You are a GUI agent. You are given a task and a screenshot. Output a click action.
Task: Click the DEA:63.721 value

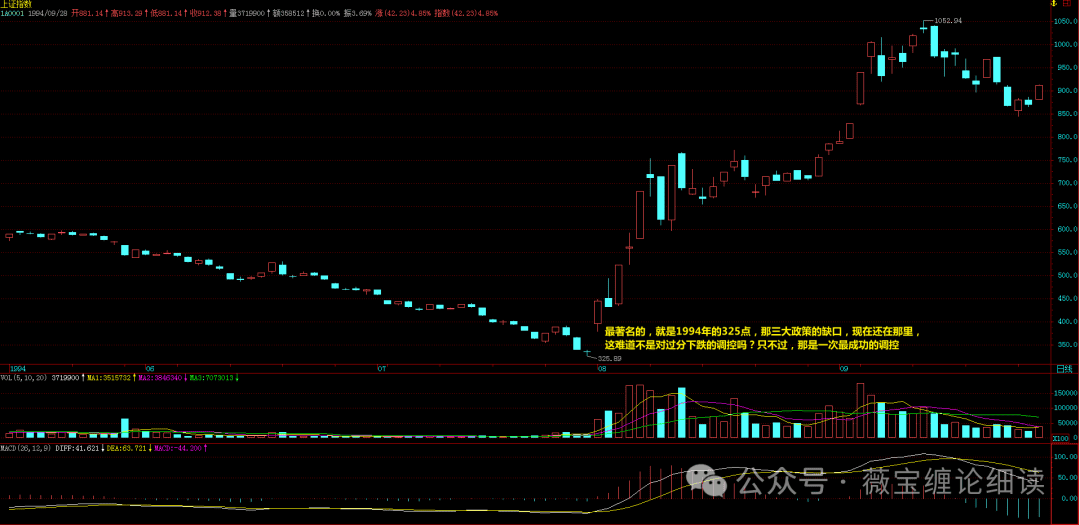pos(125,448)
